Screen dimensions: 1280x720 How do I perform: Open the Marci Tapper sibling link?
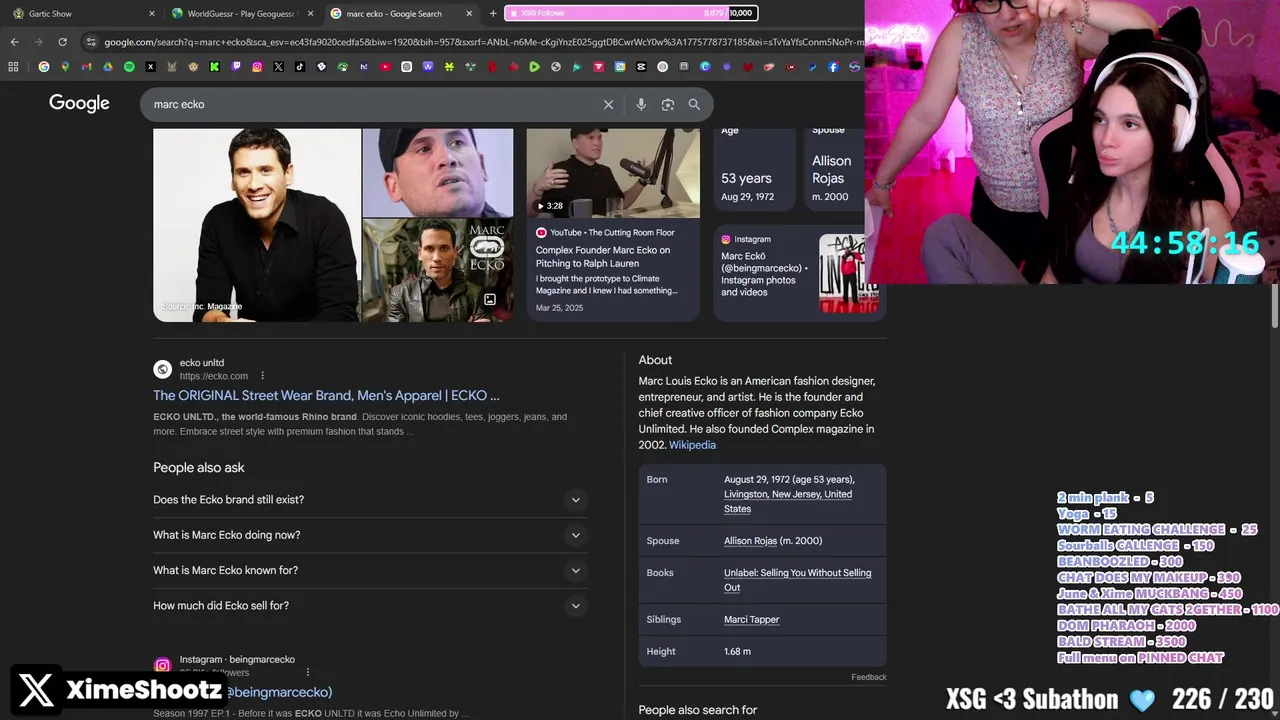(x=751, y=620)
